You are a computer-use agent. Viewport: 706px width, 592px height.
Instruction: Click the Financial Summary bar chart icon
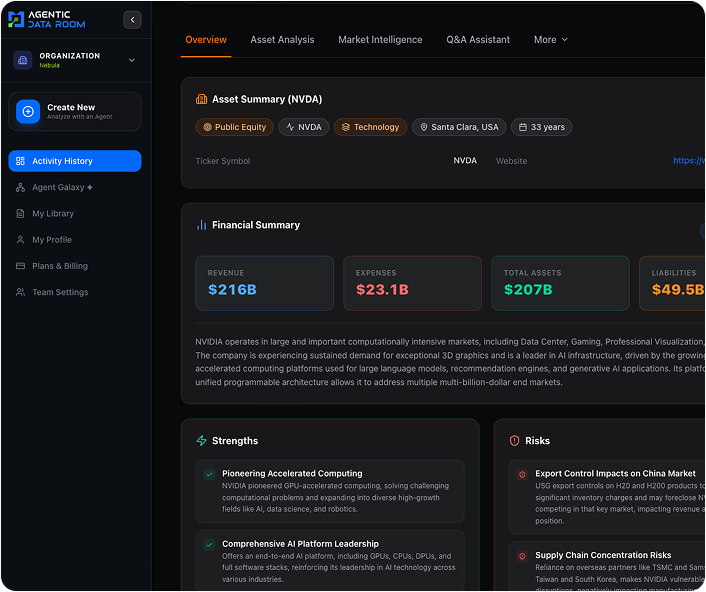201,225
